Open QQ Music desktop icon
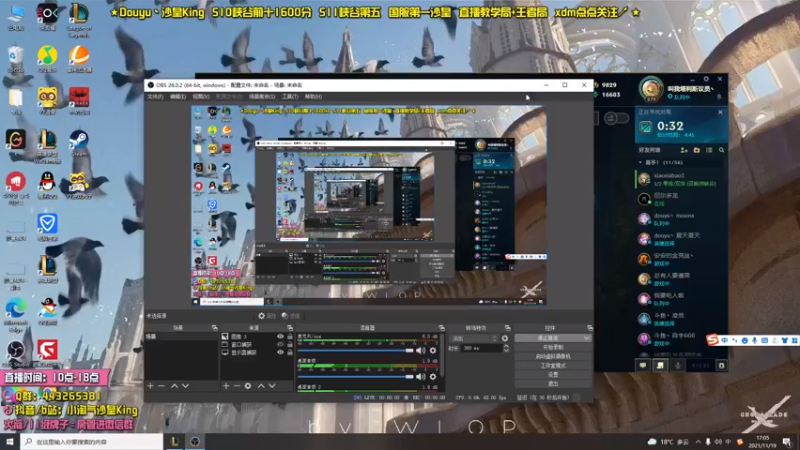The height and width of the screenshot is (450, 800). [x=47, y=56]
